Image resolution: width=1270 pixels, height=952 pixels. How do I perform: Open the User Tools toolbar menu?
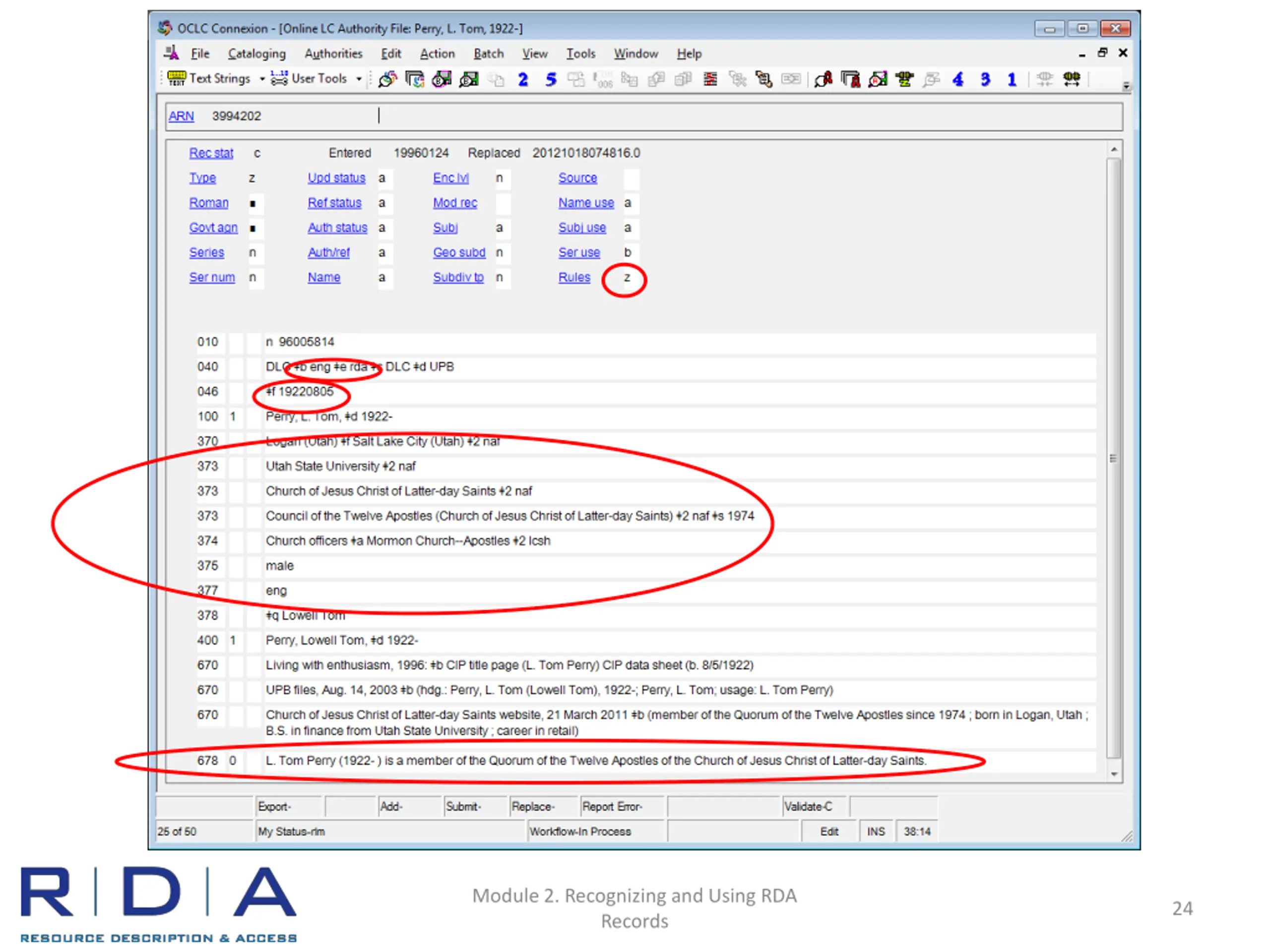pyautogui.click(x=310, y=79)
